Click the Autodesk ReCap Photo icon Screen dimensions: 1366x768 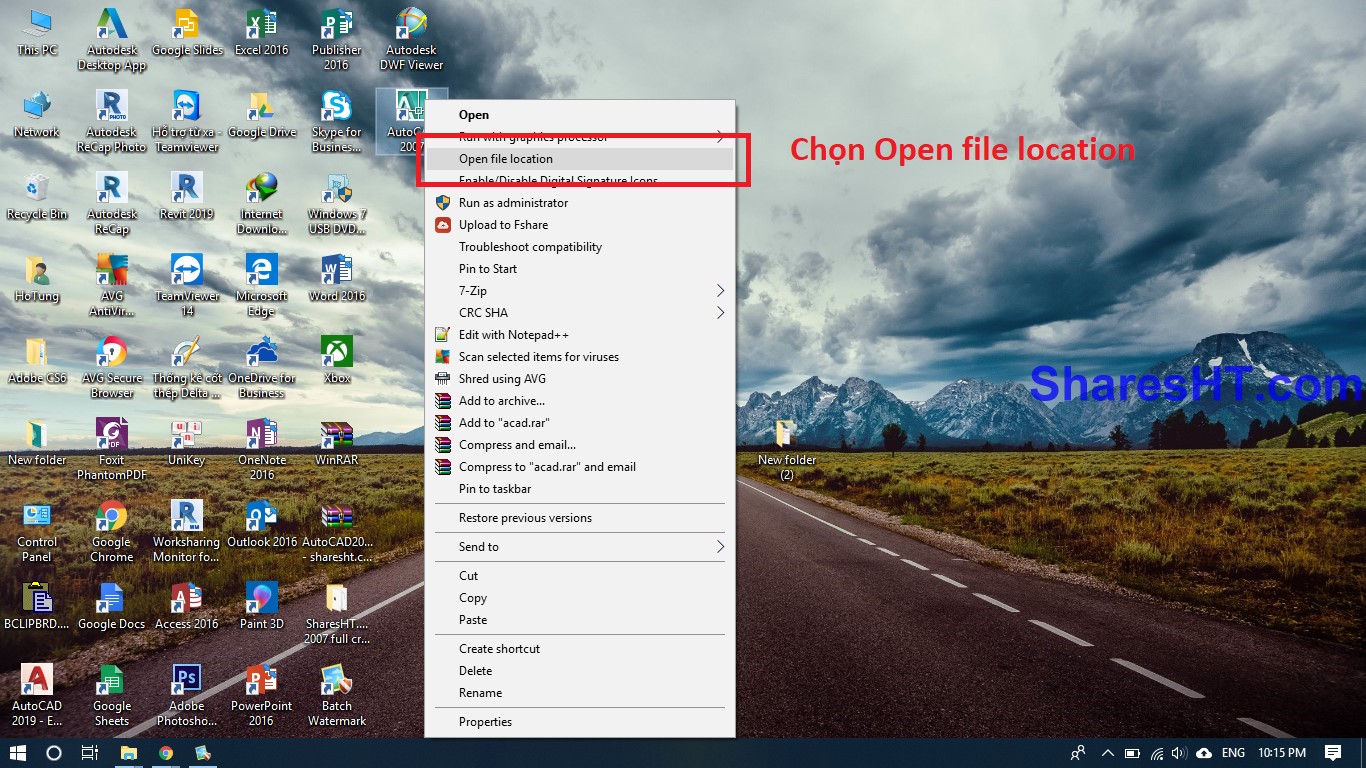(112, 122)
